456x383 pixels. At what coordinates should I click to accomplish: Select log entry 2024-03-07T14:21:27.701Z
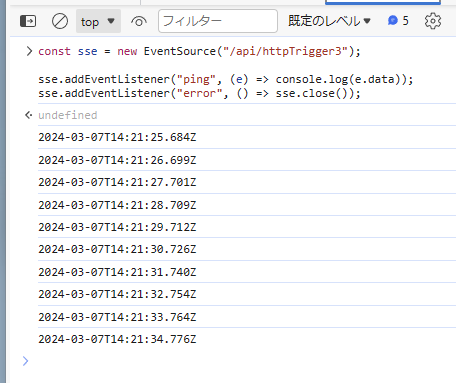pos(117,182)
